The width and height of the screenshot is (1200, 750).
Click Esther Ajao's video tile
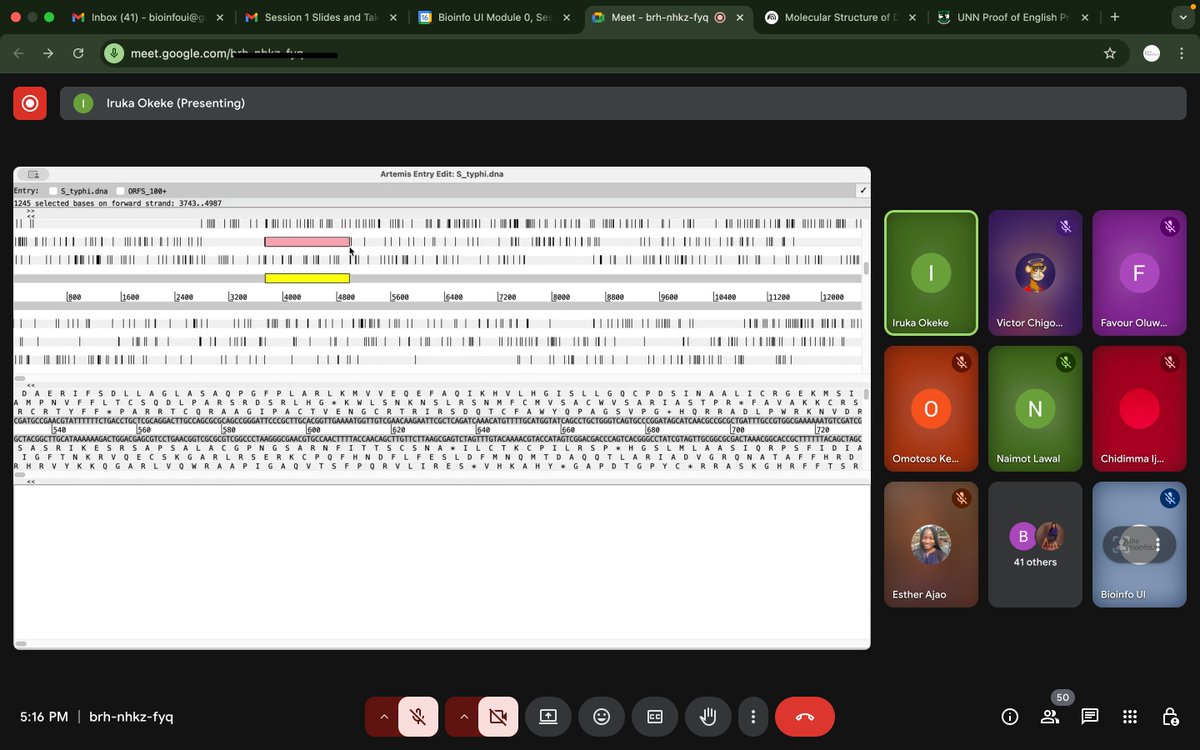point(930,545)
